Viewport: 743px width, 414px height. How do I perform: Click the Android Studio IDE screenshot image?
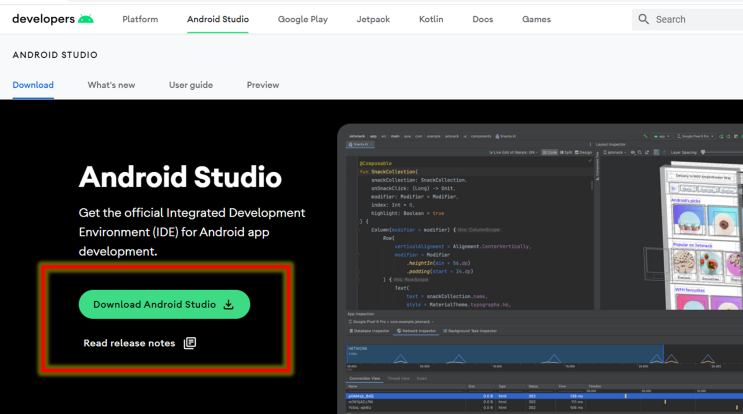pos(540,269)
